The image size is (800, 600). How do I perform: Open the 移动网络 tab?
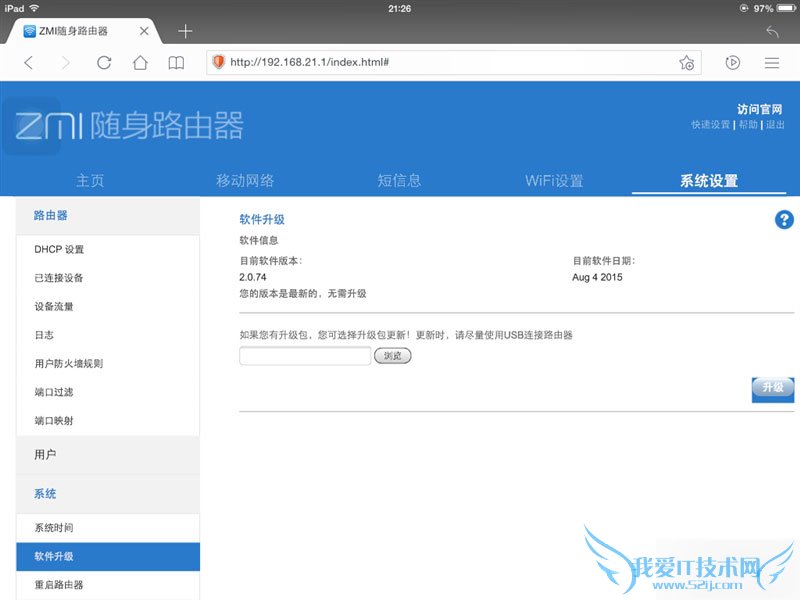coord(245,181)
